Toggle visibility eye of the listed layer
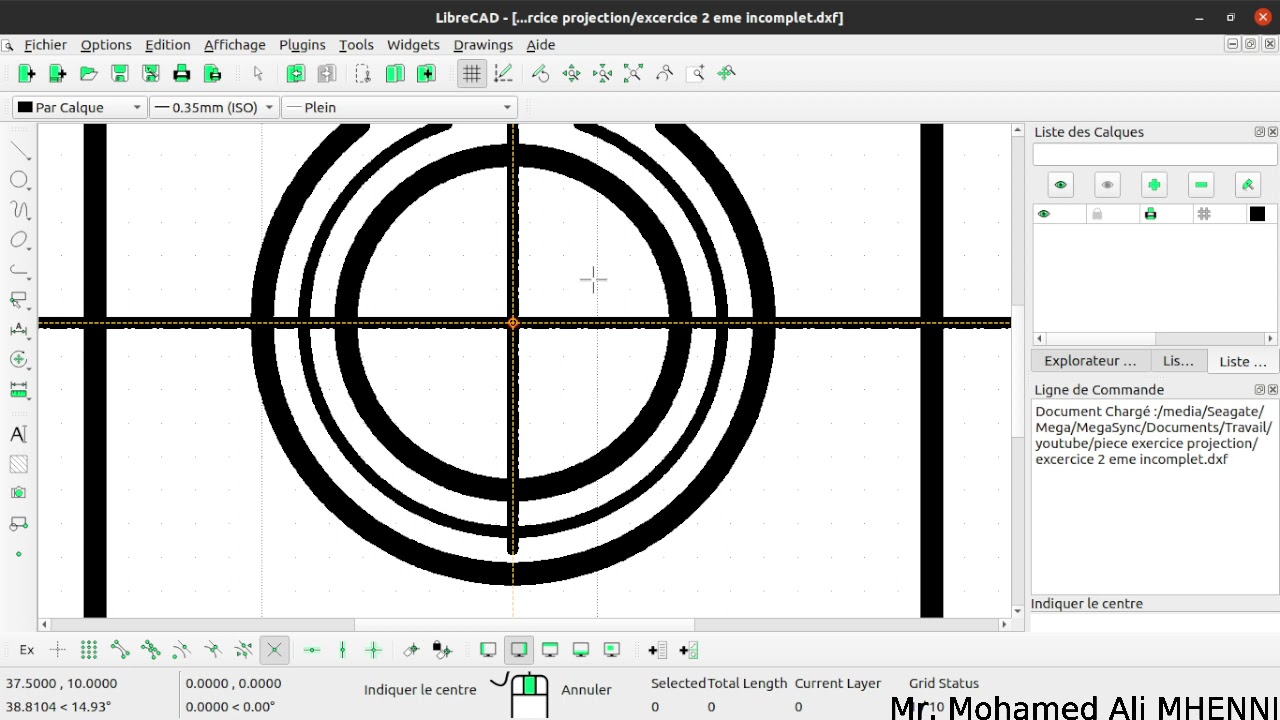Screen dimensions: 1280x720 pyautogui.click(x=1044, y=214)
